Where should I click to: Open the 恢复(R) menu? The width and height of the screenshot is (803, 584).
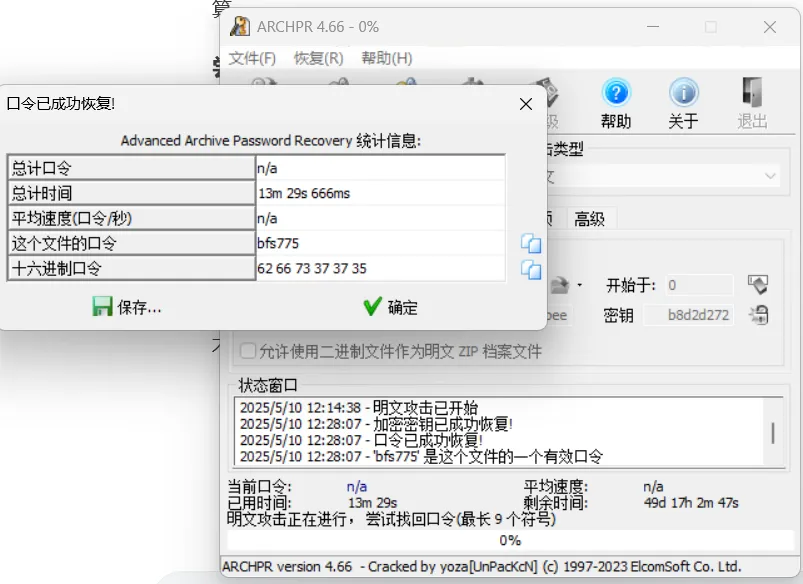pyautogui.click(x=319, y=58)
